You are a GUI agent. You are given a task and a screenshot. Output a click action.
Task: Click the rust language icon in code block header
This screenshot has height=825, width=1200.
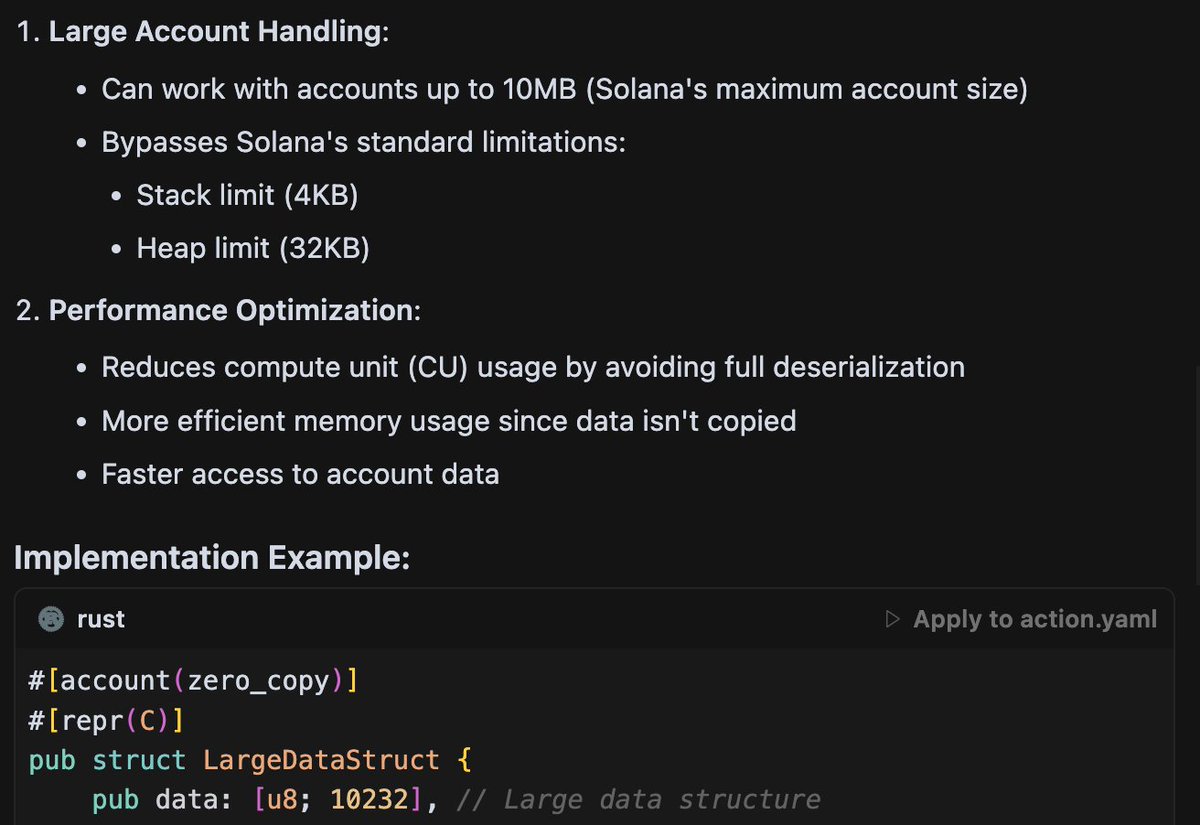coord(51,619)
